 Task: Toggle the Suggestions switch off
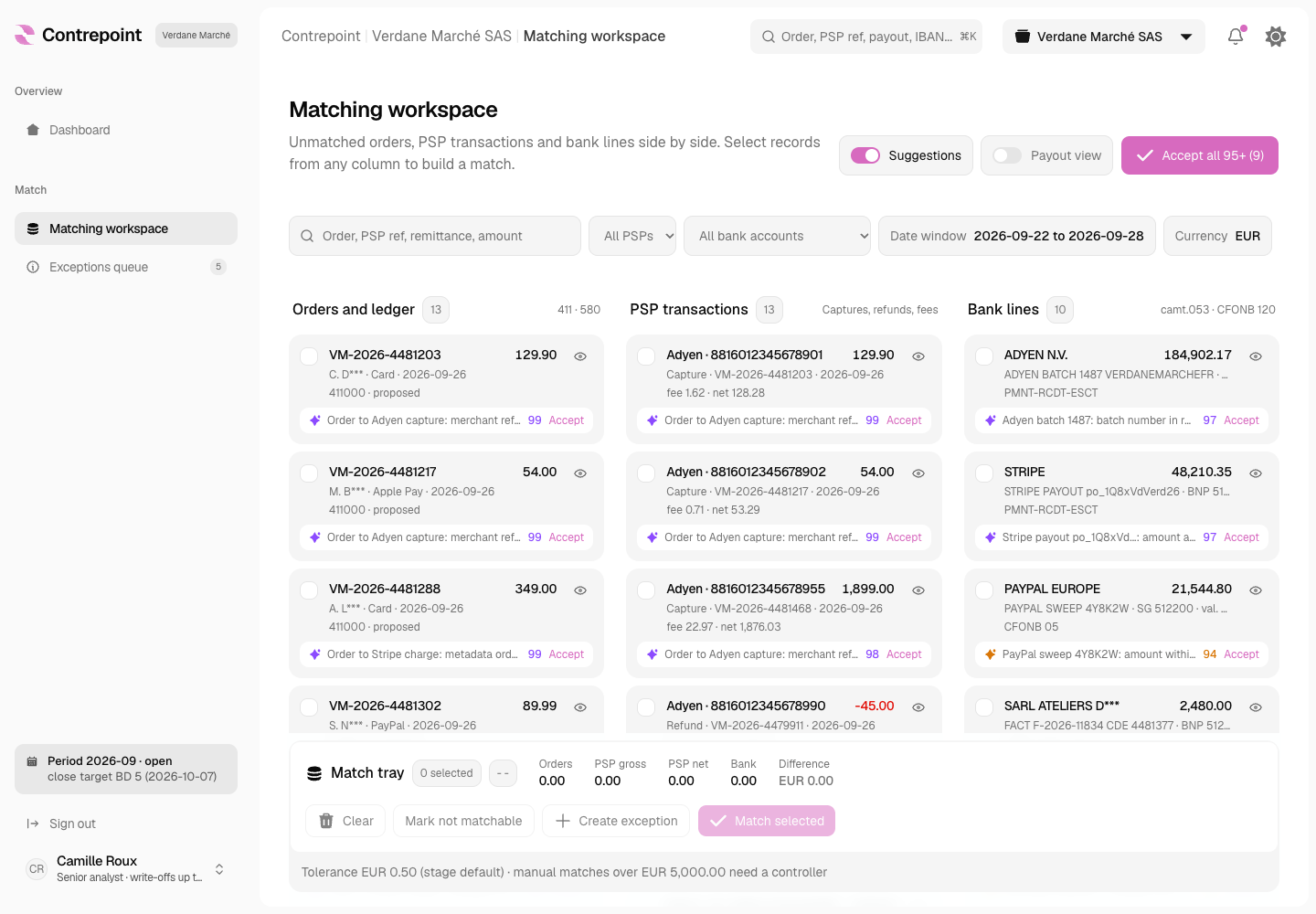[865, 155]
